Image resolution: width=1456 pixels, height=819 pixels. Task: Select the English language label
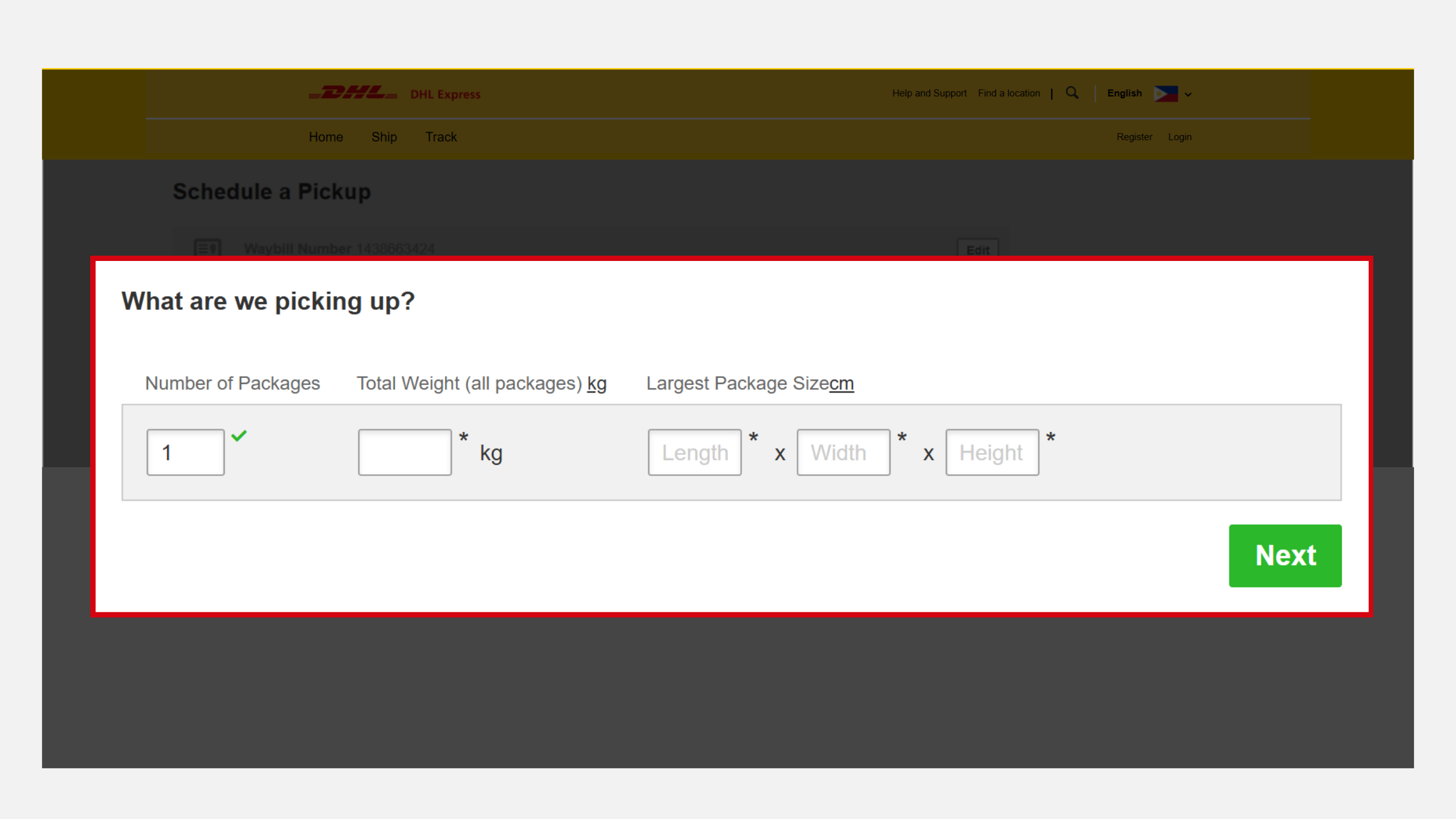1124,93
